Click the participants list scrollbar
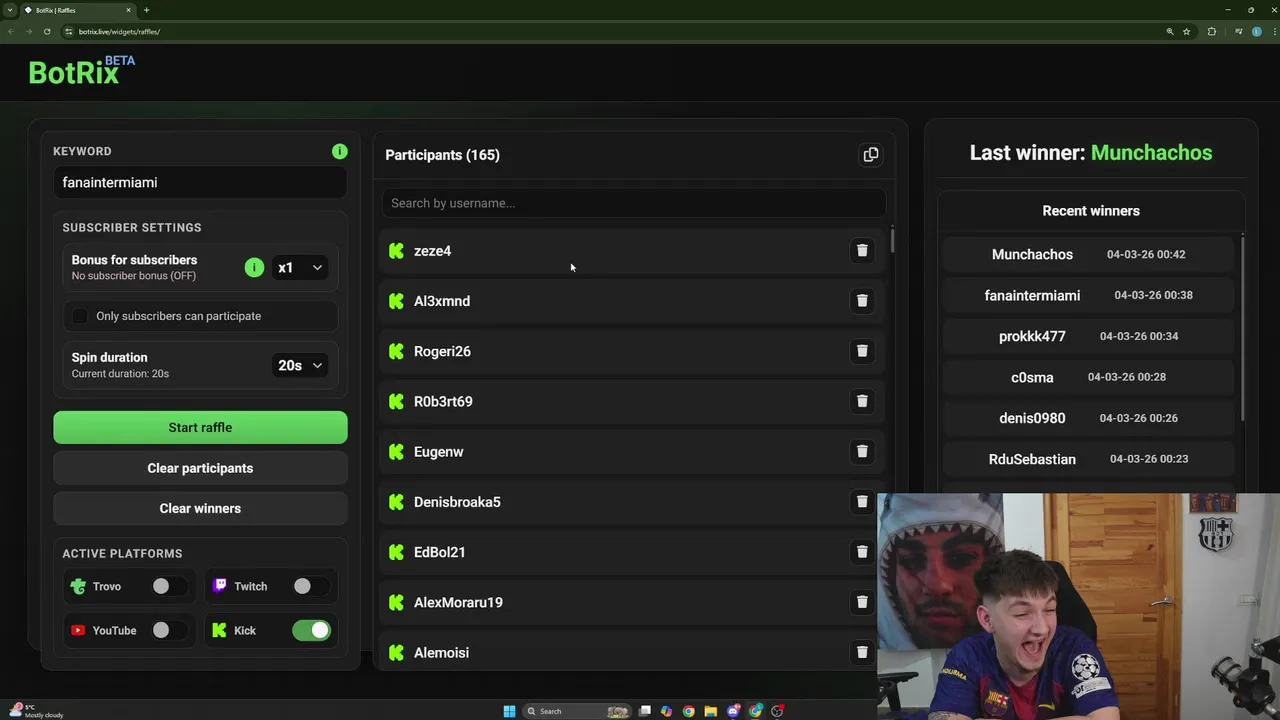Screen dimensions: 1280x720 [x=892, y=240]
